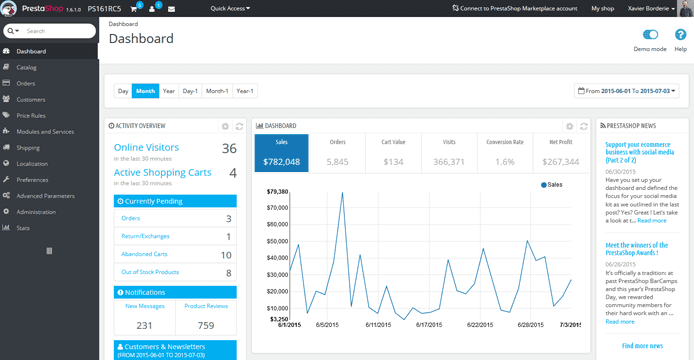Open Abandoned Carts link
694x360 pixels.
(144, 254)
